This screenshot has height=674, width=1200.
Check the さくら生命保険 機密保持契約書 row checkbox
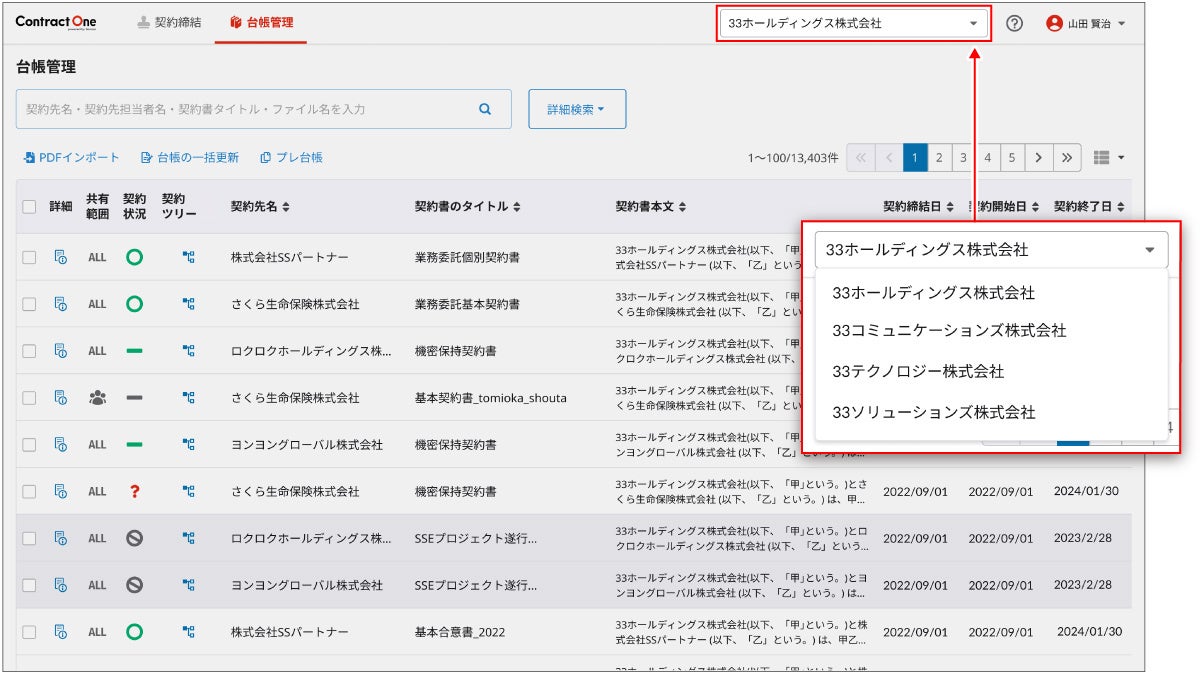pos(29,491)
